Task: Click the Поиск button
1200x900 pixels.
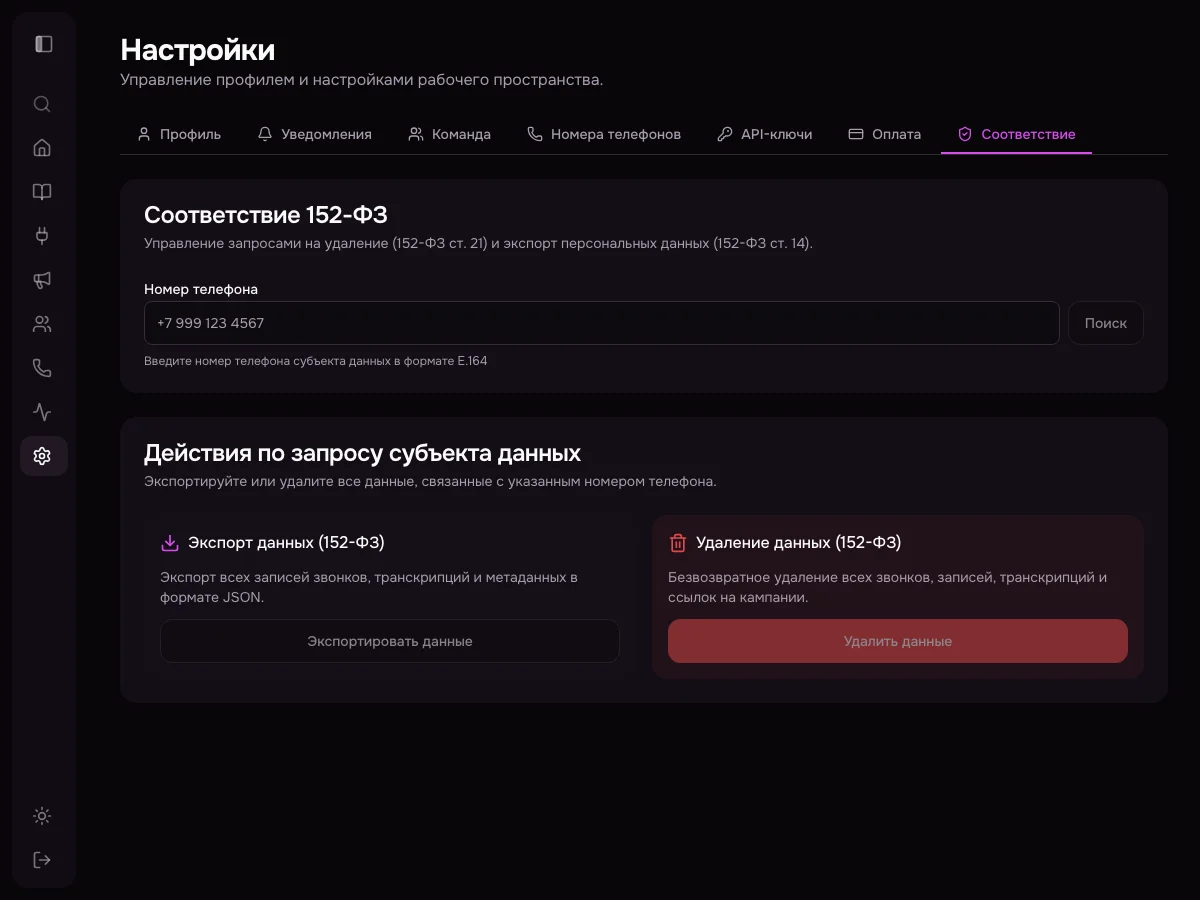Action: 1105,322
